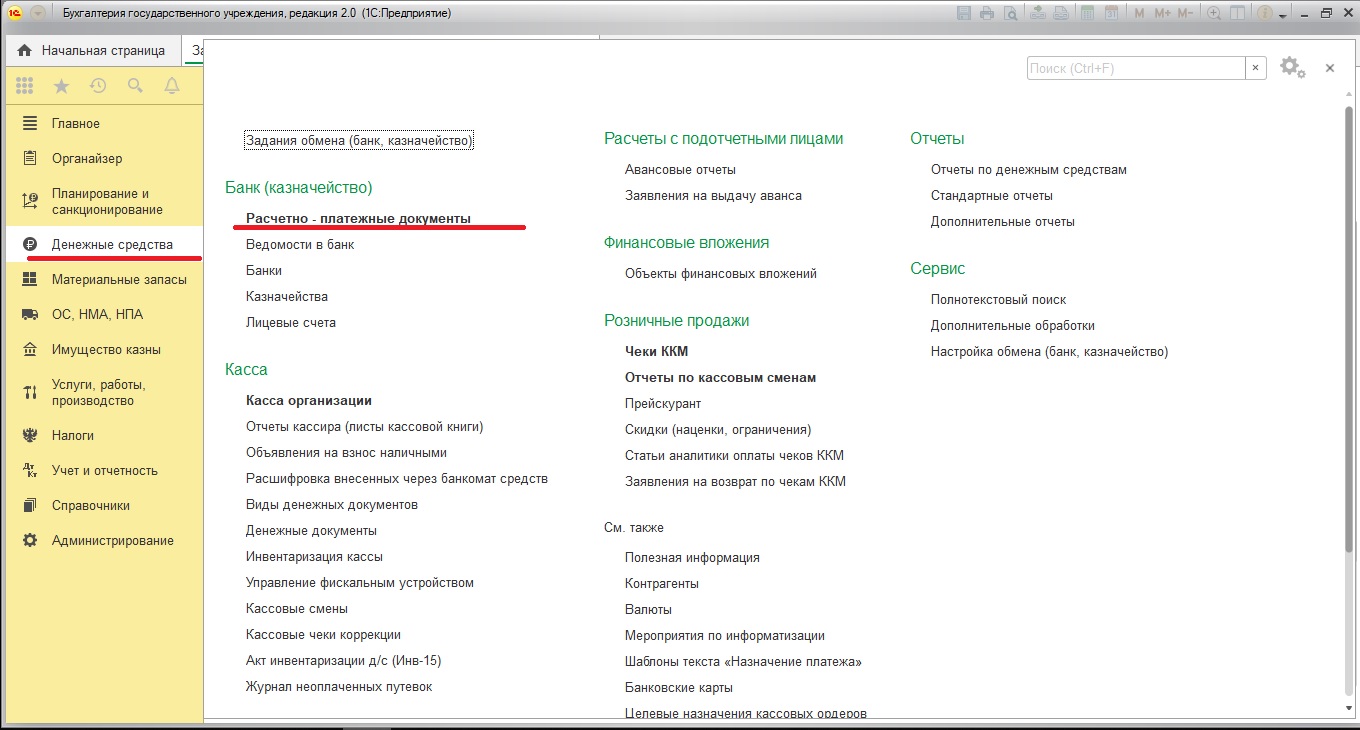Open Стандартные отчеты link

pyautogui.click(x=992, y=195)
